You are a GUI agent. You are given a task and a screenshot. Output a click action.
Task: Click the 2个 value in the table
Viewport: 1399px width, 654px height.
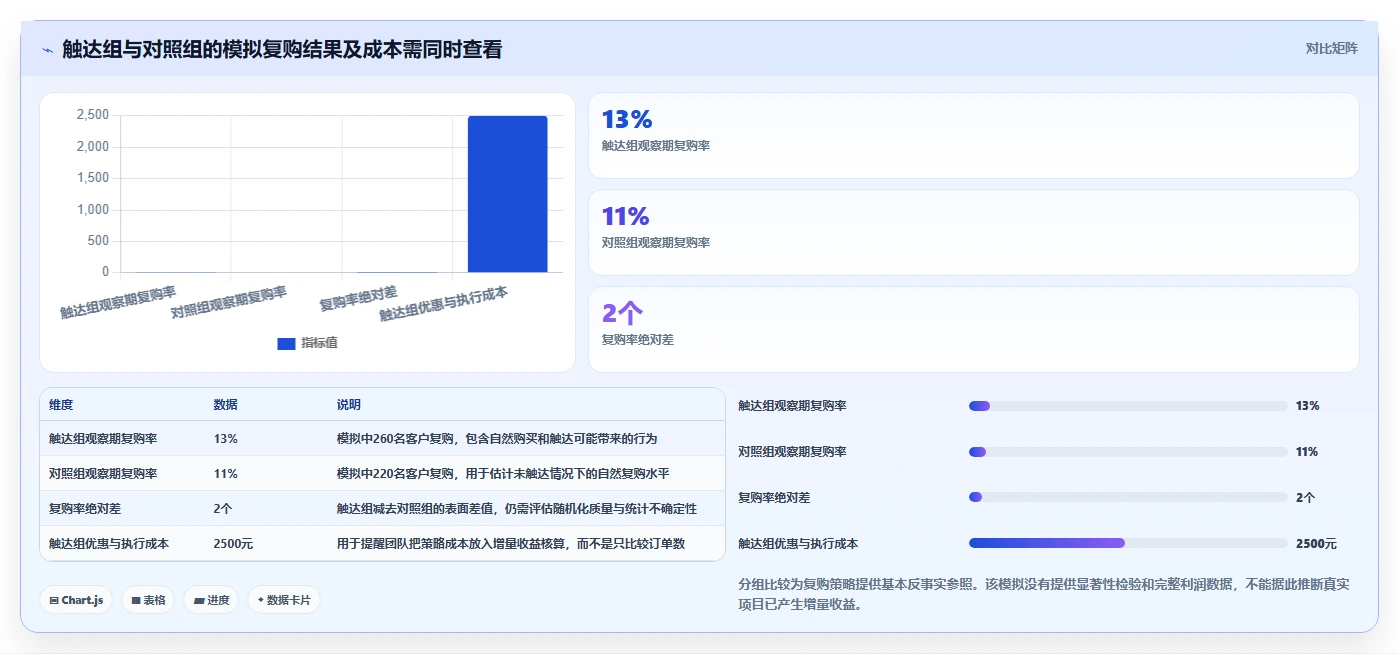[222, 508]
